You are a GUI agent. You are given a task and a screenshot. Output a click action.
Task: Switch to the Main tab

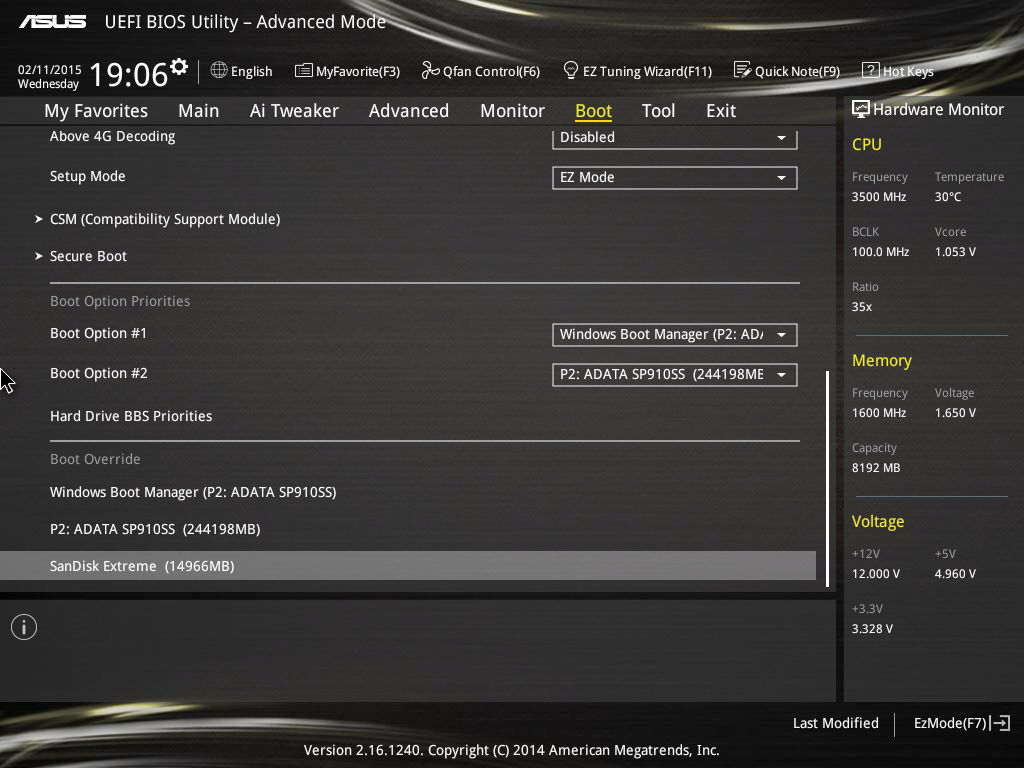click(x=199, y=111)
